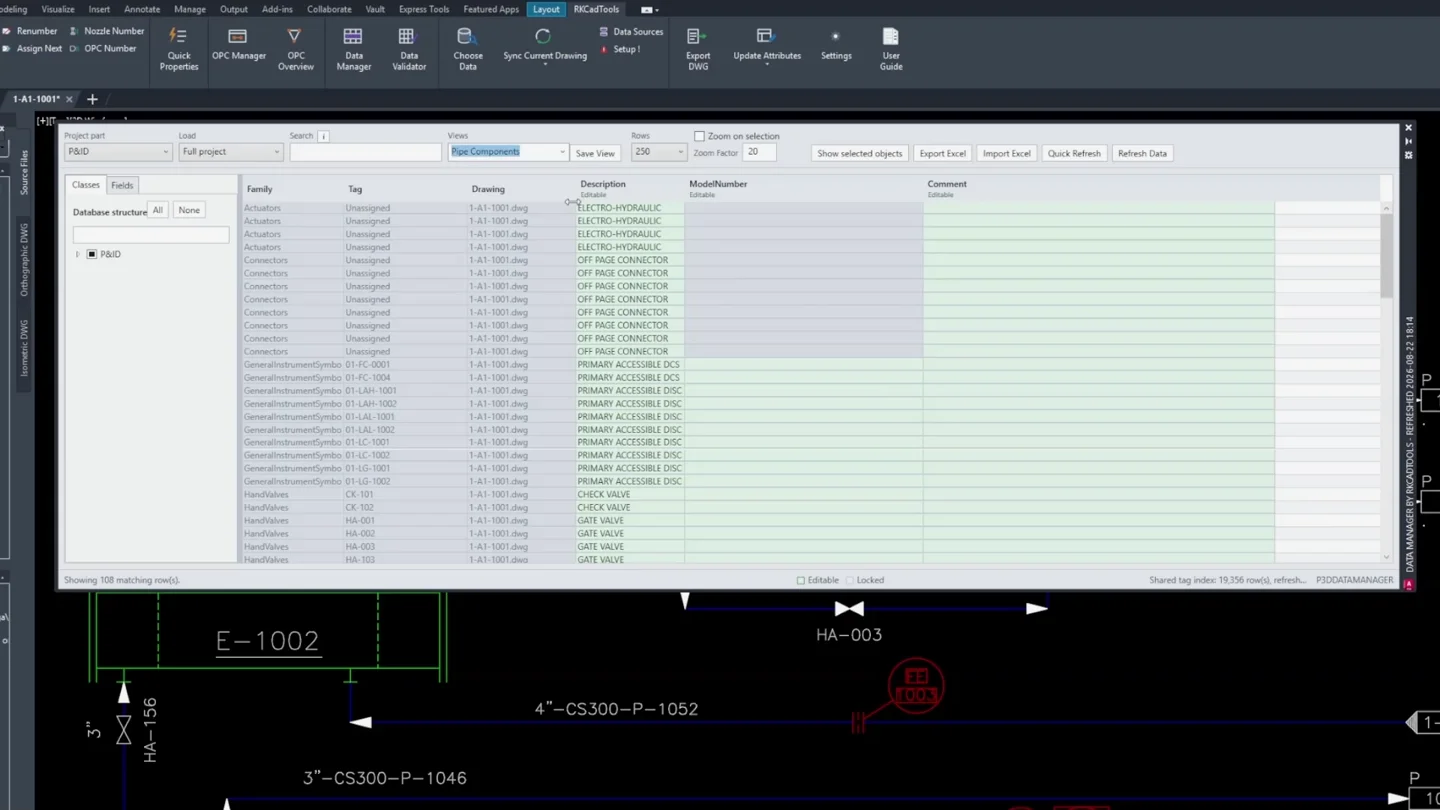Switch to the Classes tab

click(x=86, y=185)
